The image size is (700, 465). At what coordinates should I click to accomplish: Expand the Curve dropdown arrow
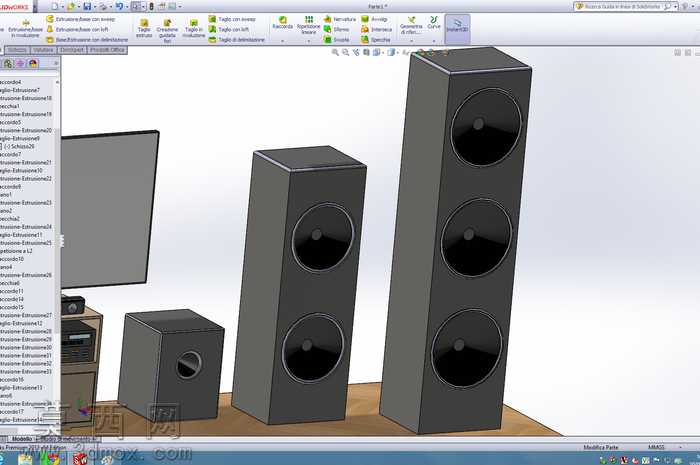click(x=433, y=41)
